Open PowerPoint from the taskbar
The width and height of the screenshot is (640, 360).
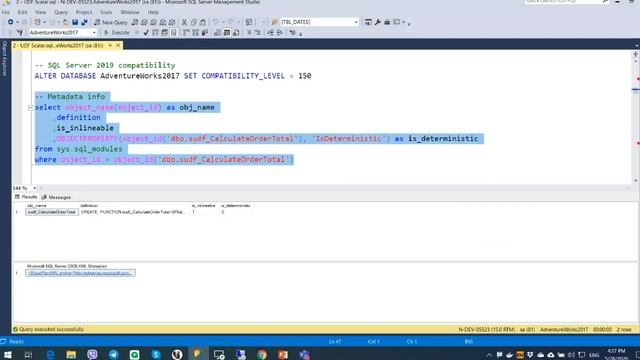point(283,354)
